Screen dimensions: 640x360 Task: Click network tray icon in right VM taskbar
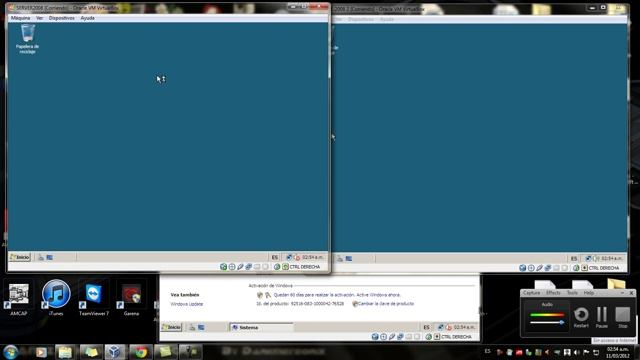point(588,258)
